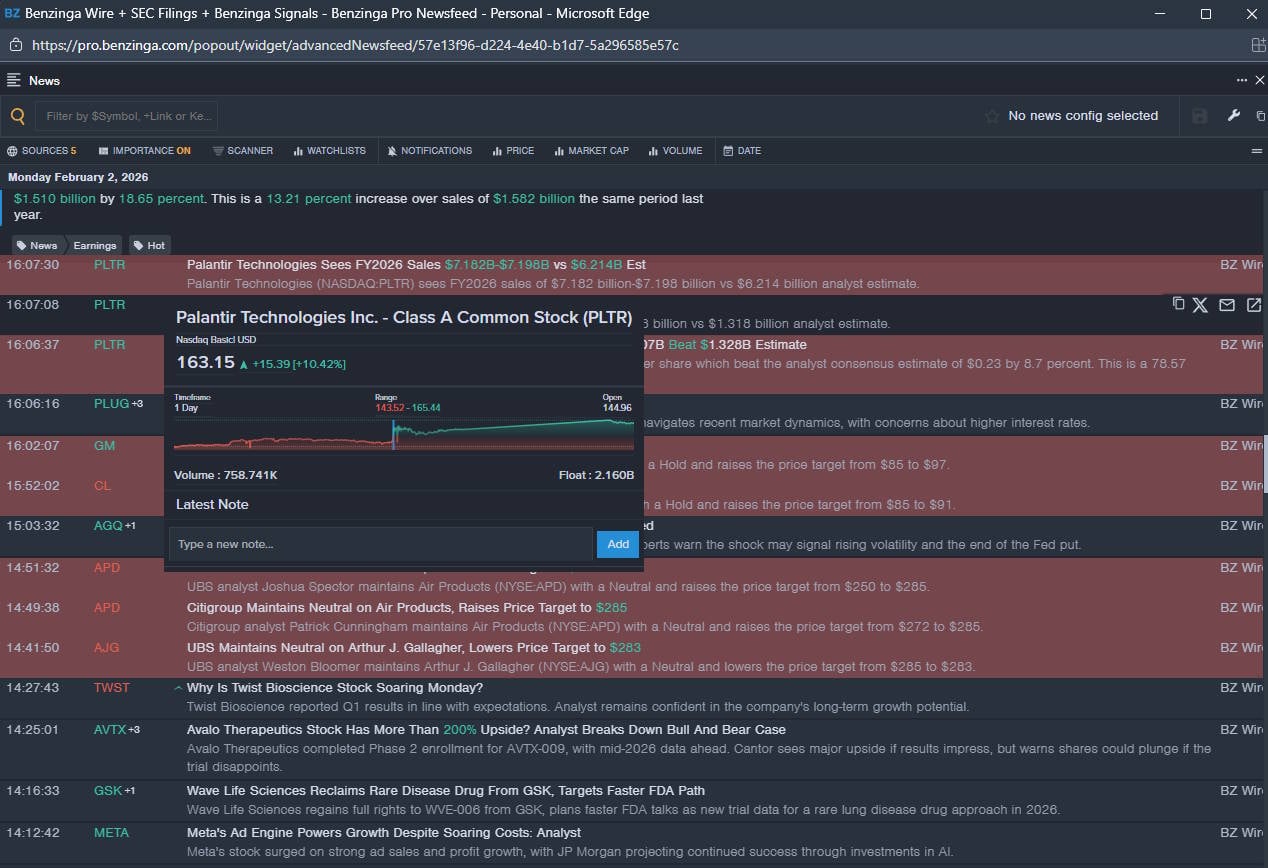Click the AGQ ticker symbol
The width and height of the screenshot is (1268, 868).
tap(108, 526)
